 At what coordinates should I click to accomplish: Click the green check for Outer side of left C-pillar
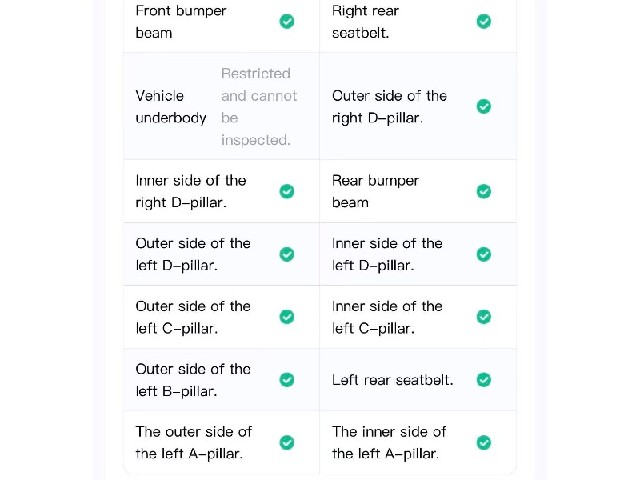tap(287, 317)
